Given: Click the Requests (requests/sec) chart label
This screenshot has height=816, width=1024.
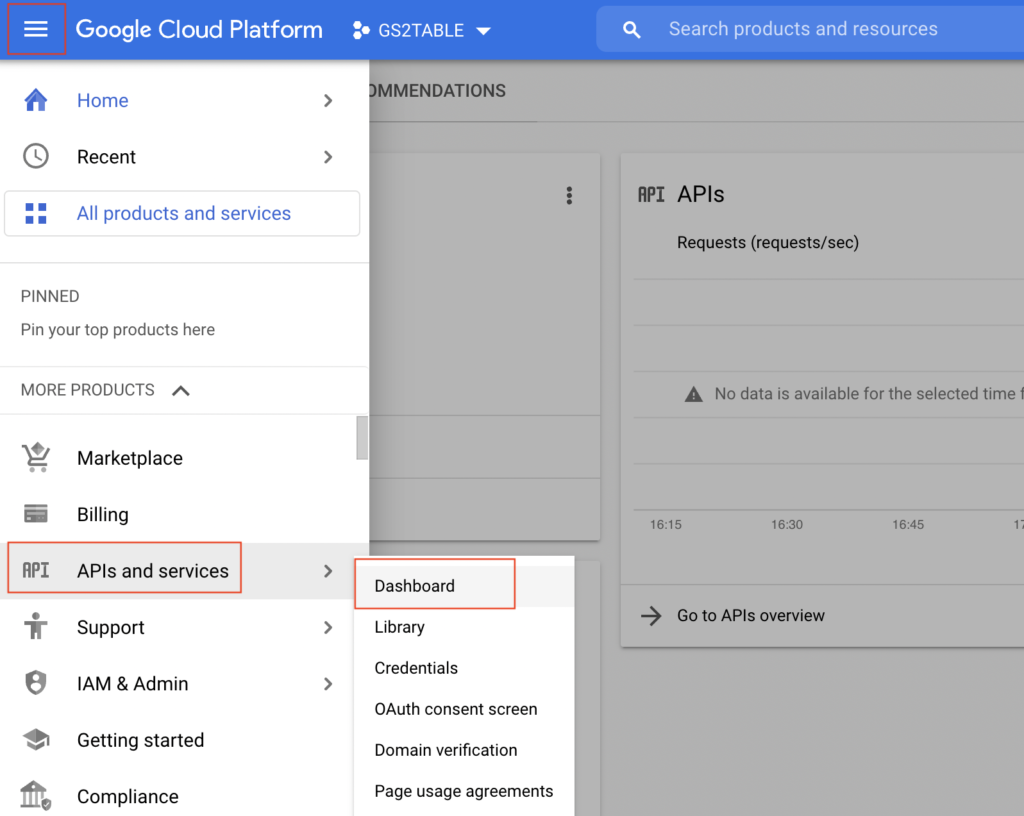Looking at the screenshot, I should coord(767,242).
